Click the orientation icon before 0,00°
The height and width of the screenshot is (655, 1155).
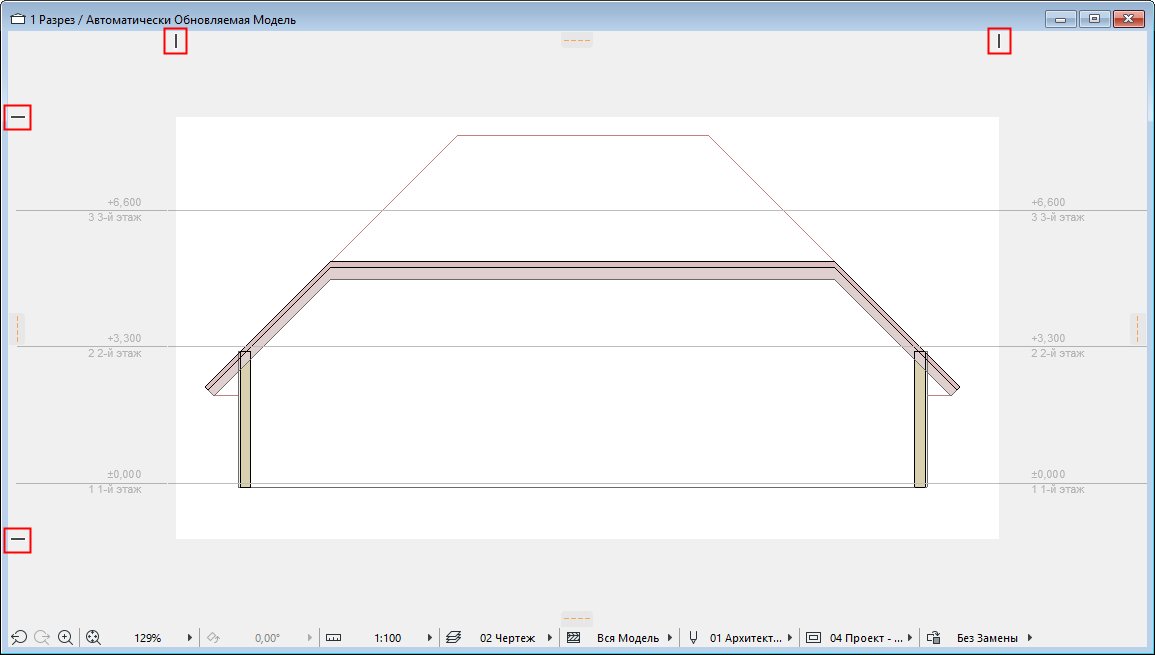[214, 637]
